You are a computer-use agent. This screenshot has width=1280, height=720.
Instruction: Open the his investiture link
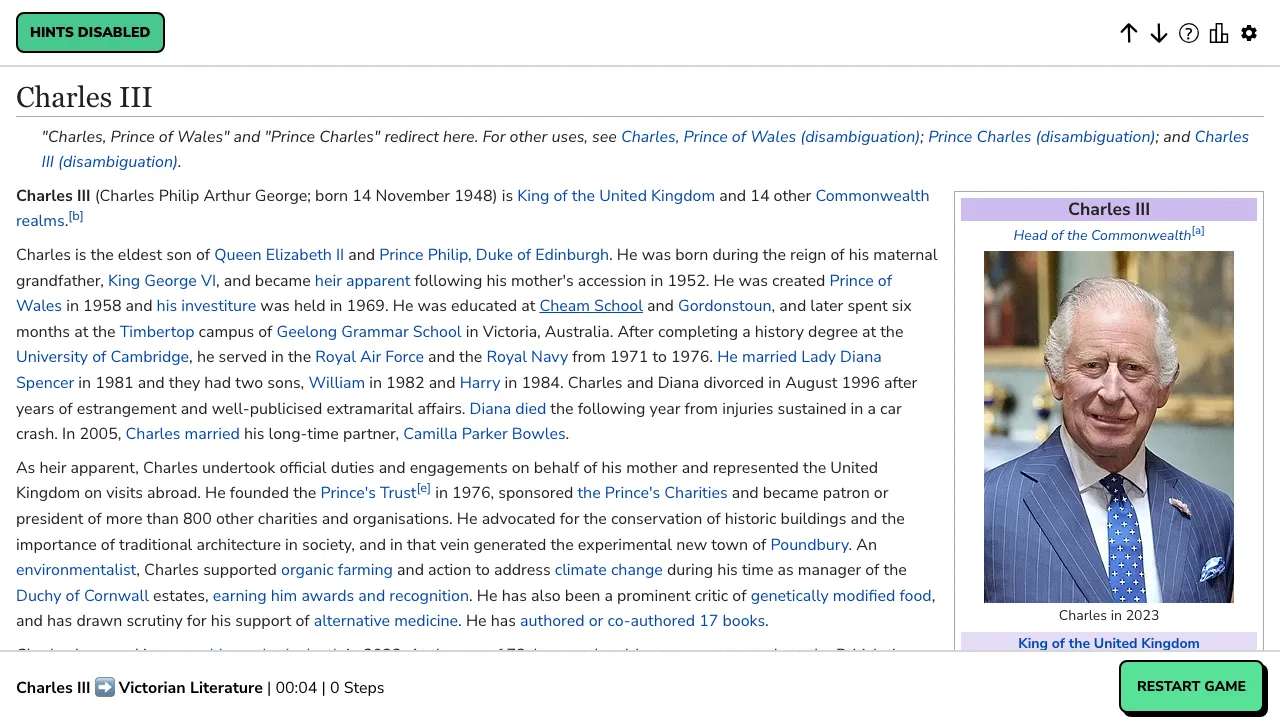tap(206, 306)
